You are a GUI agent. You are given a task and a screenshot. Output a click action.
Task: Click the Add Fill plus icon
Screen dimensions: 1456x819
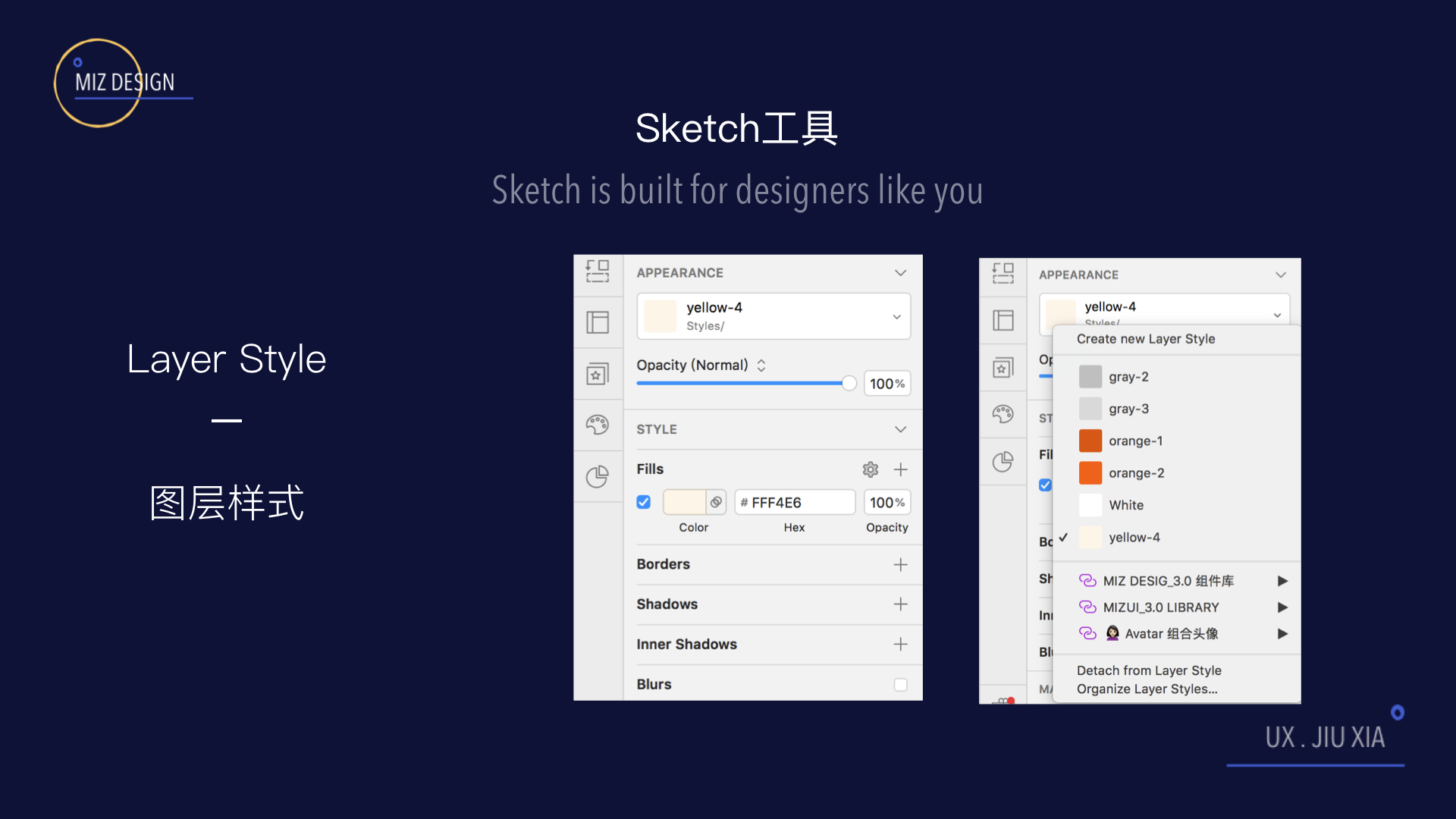point(900,470)
